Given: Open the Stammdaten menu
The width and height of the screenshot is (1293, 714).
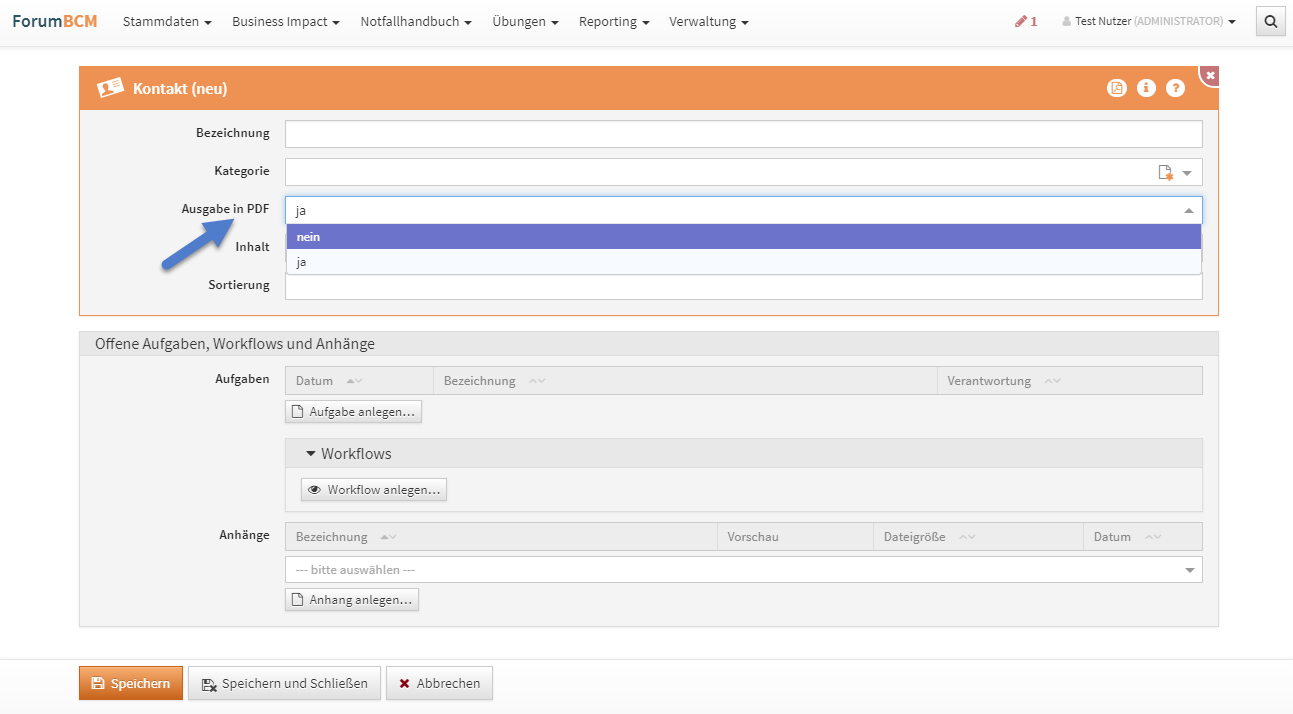Looking at the screenshot, I should tap(167, 21).
